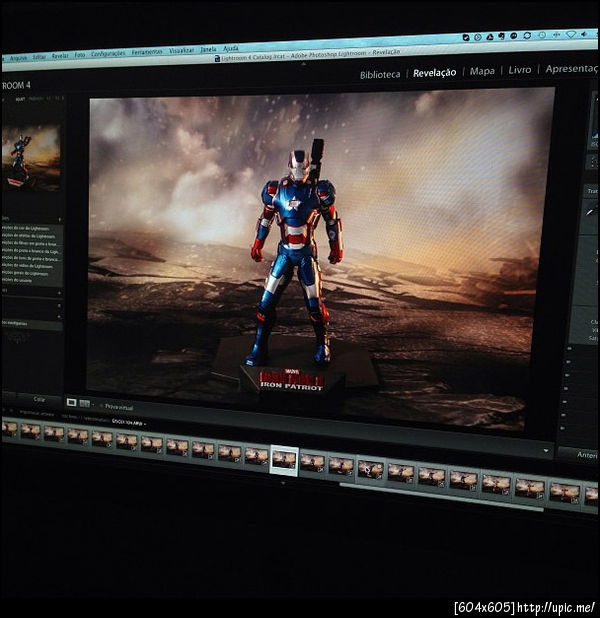Open the Revelar menu

[x=60, y=56]
